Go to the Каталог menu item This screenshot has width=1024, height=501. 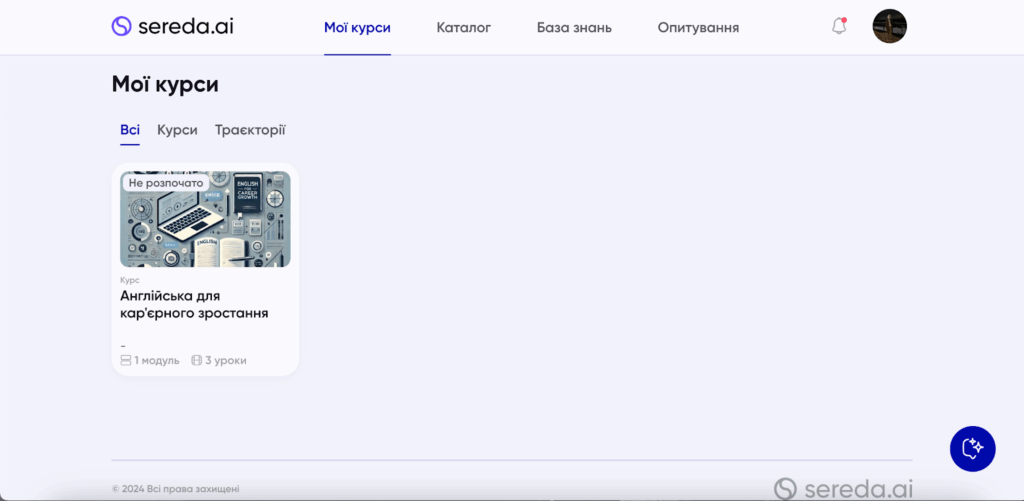coord(463,27)
